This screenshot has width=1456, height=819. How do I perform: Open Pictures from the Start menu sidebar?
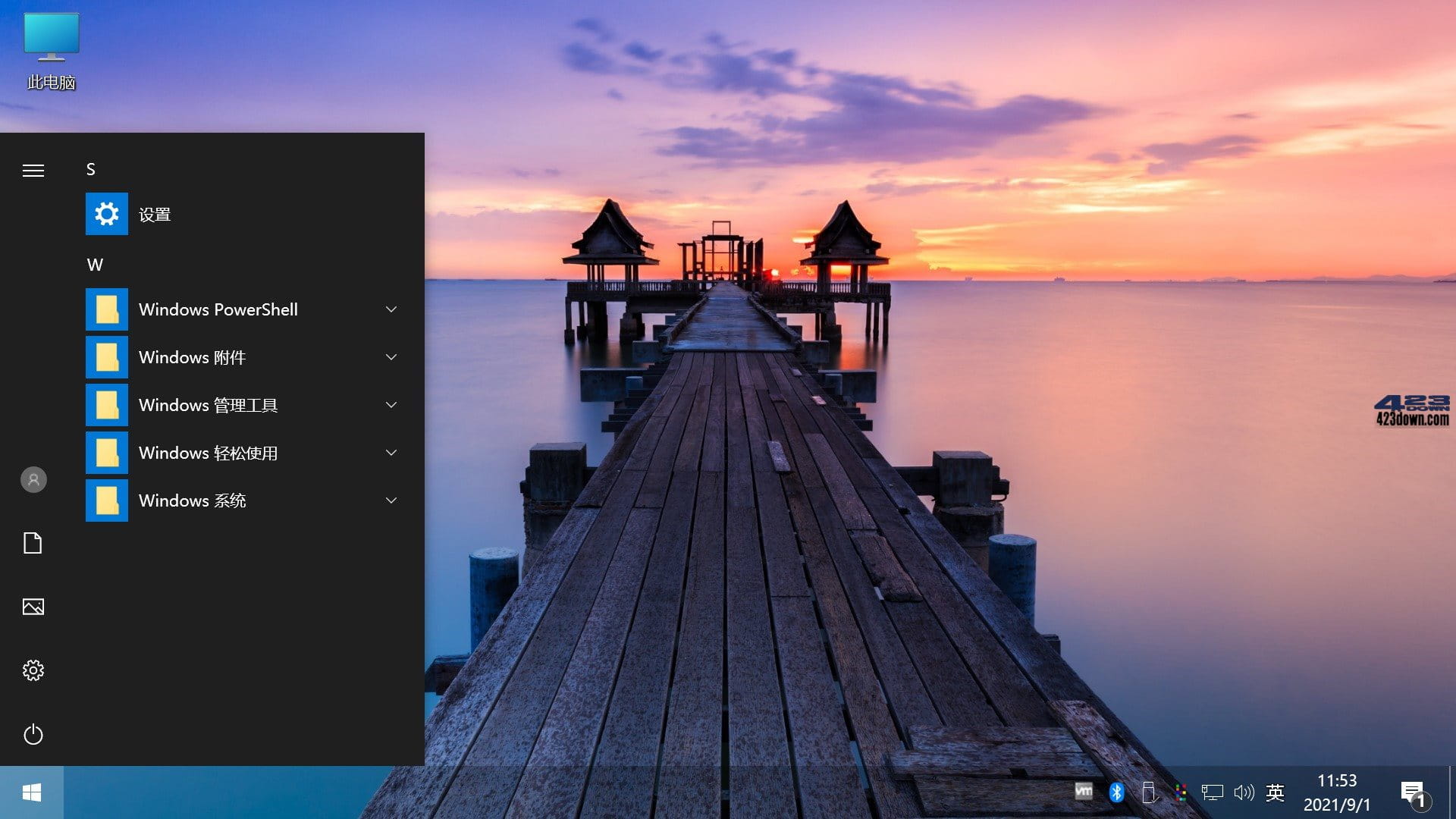tap(33, 607)
